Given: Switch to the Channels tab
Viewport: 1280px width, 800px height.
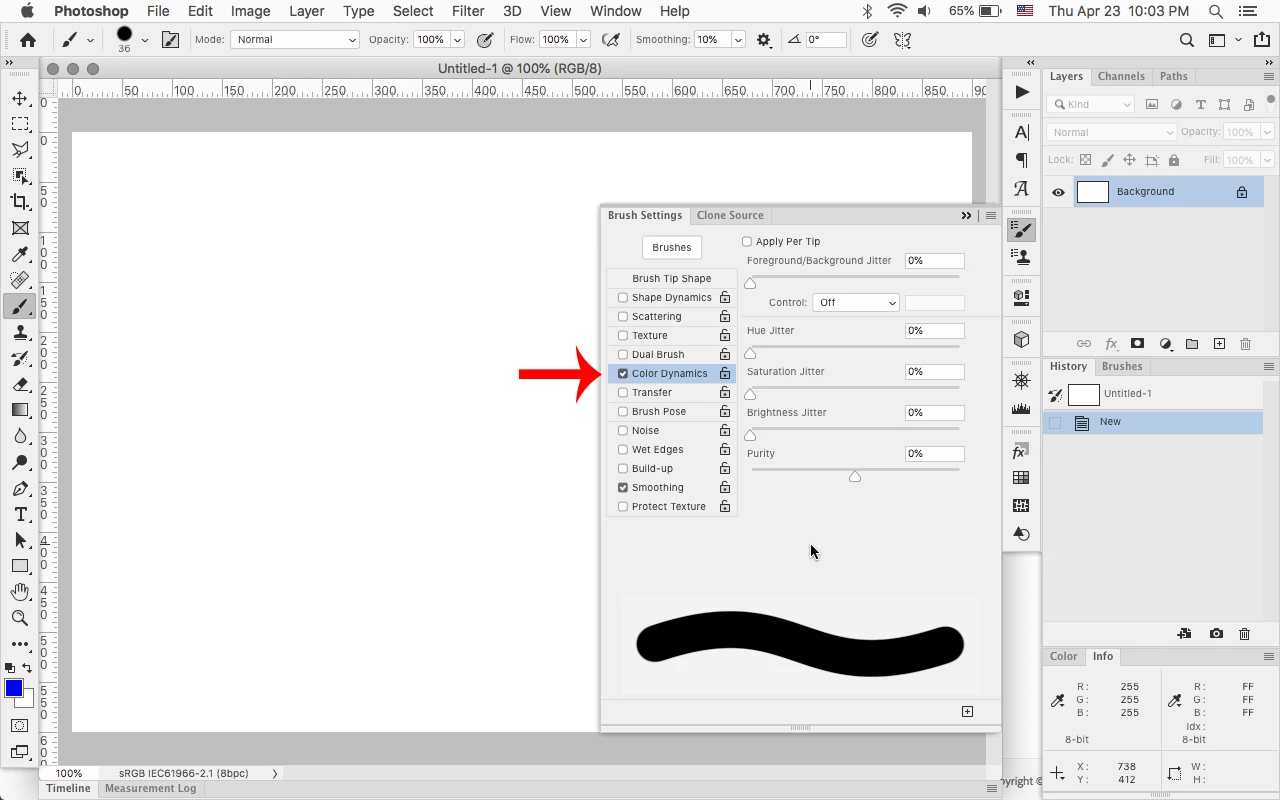Looking at the screenshot, I should pos(1121,76).
